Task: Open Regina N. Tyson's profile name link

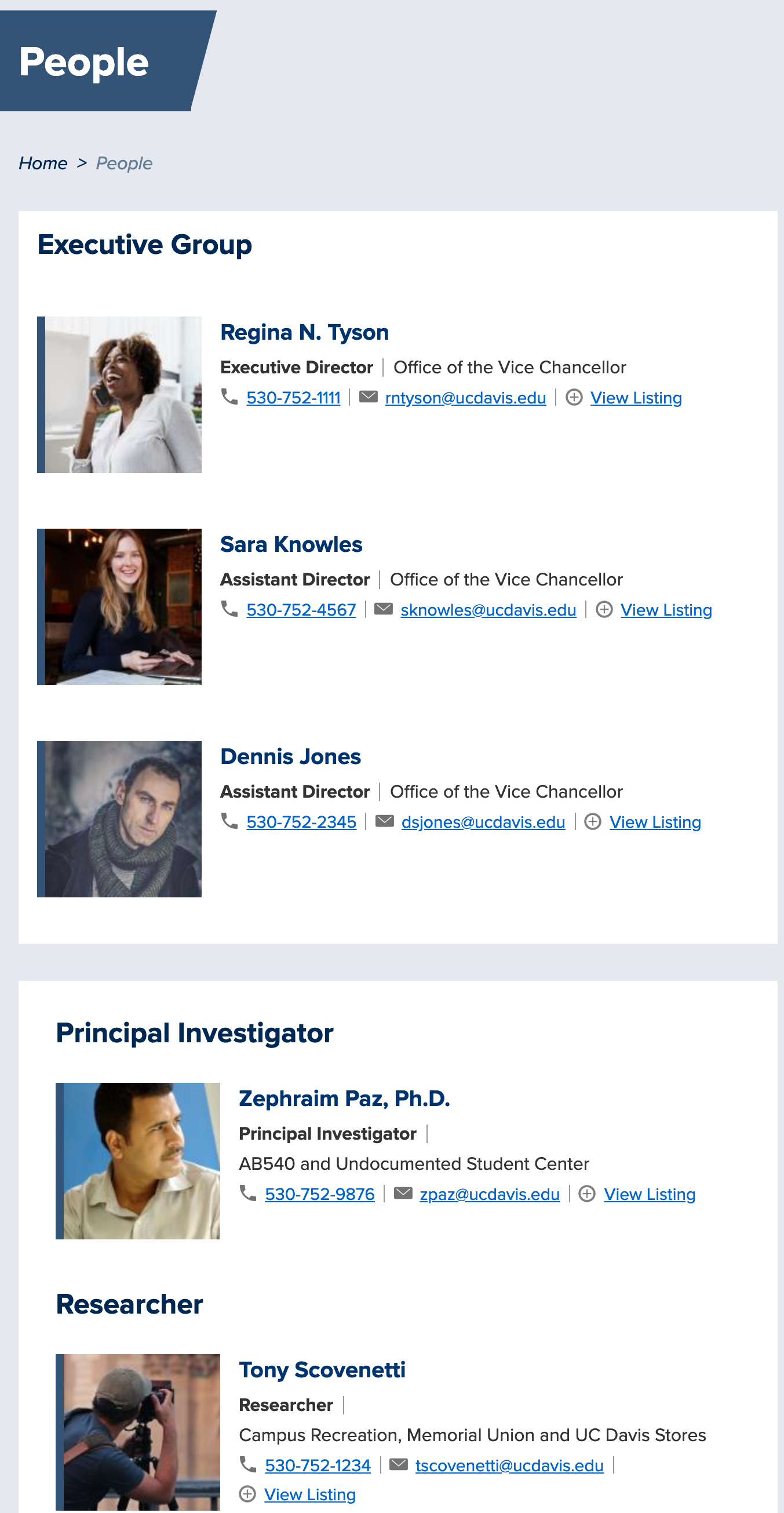Action: pos(304,332)
